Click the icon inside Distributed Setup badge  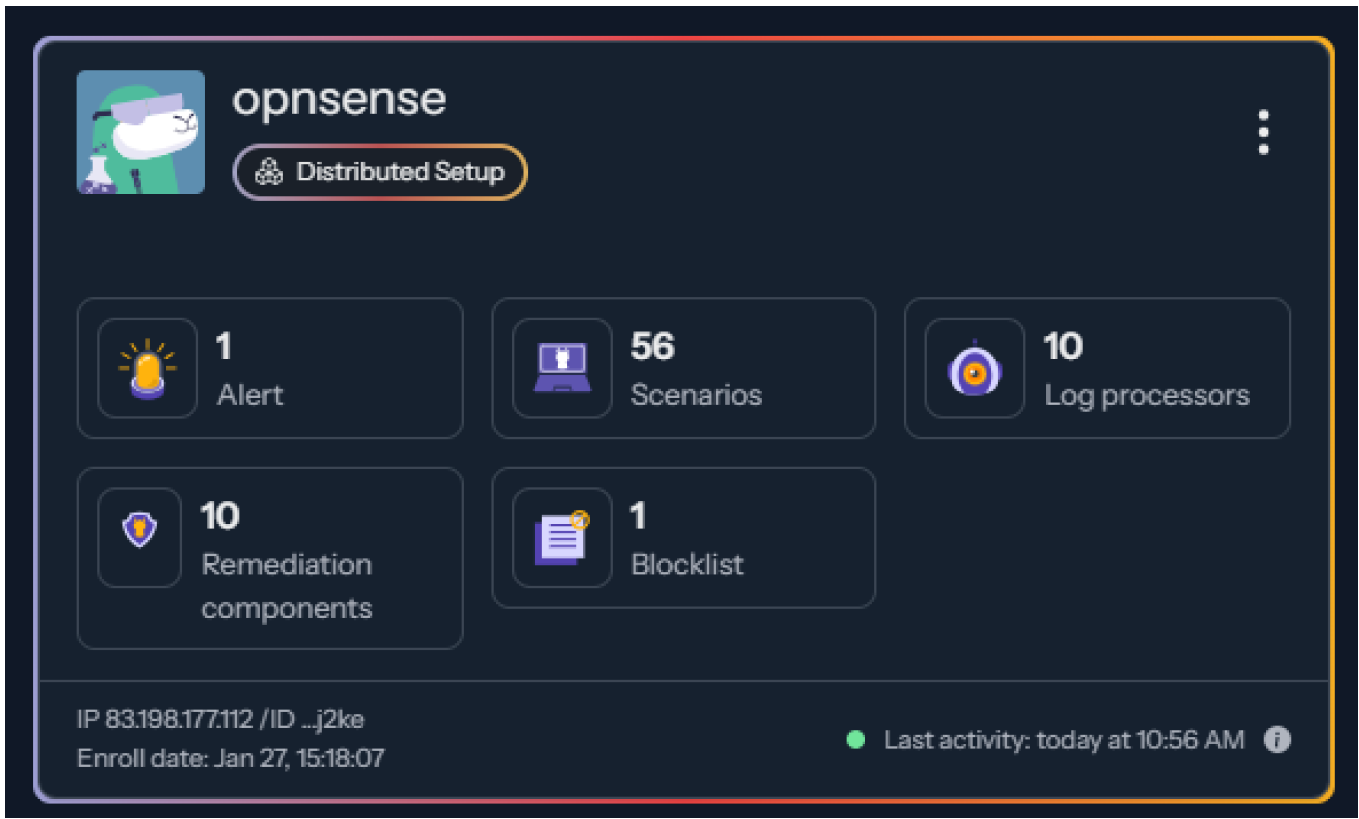[270, 172]
